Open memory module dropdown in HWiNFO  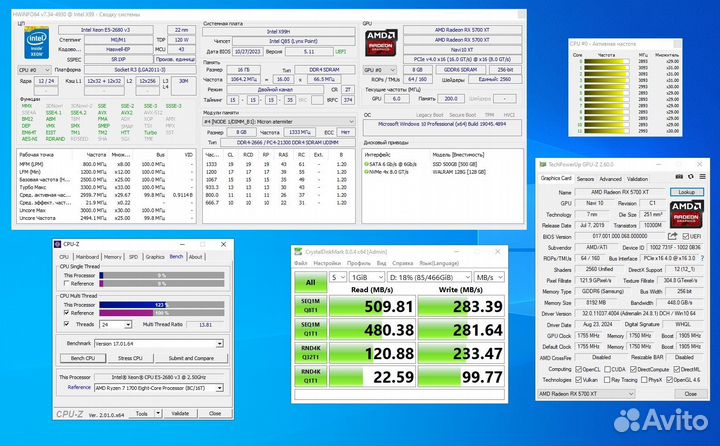pyautogui.click(x=279, y=122)
